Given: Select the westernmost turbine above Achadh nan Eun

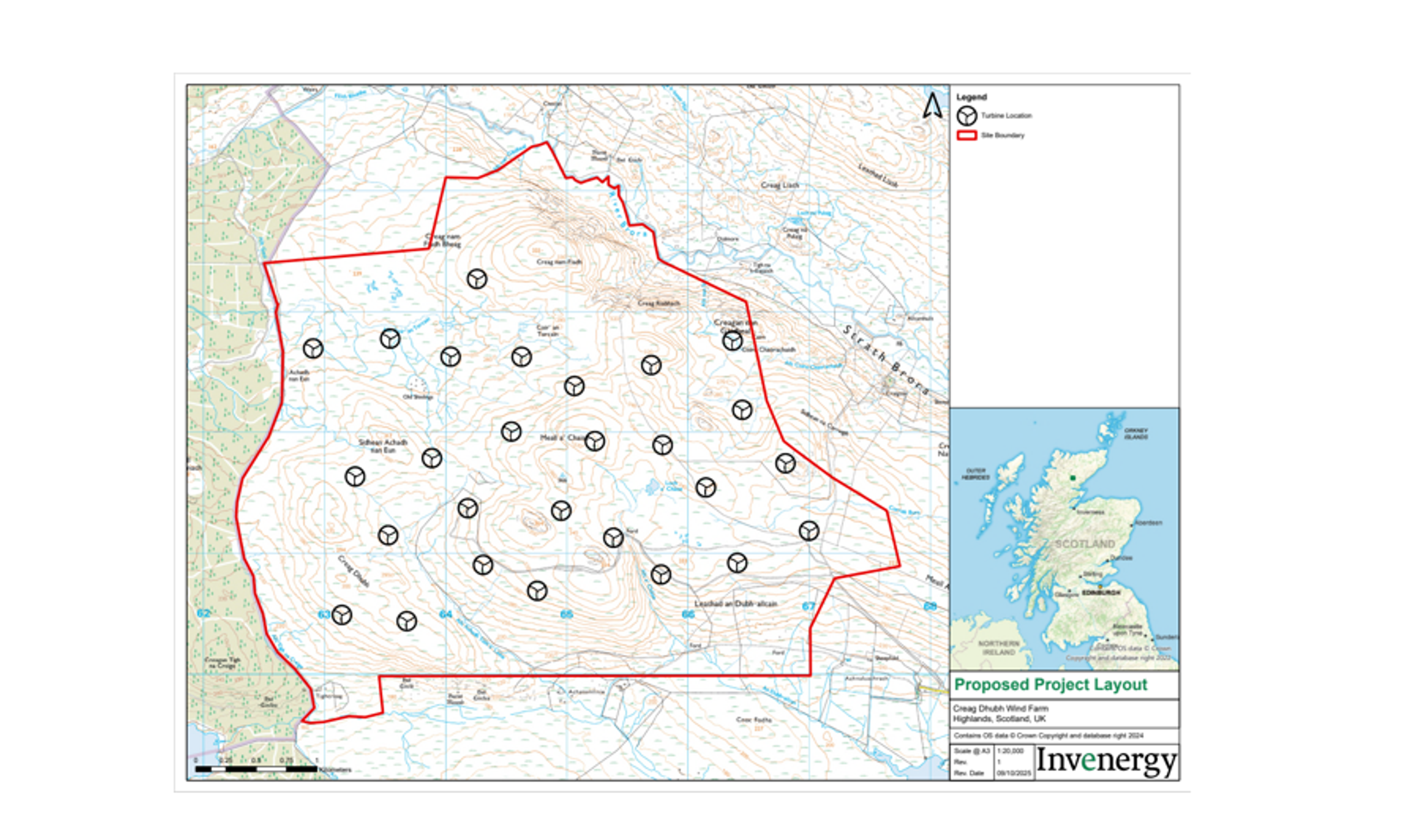Looking at the screenshot, I should click(313, 349).
